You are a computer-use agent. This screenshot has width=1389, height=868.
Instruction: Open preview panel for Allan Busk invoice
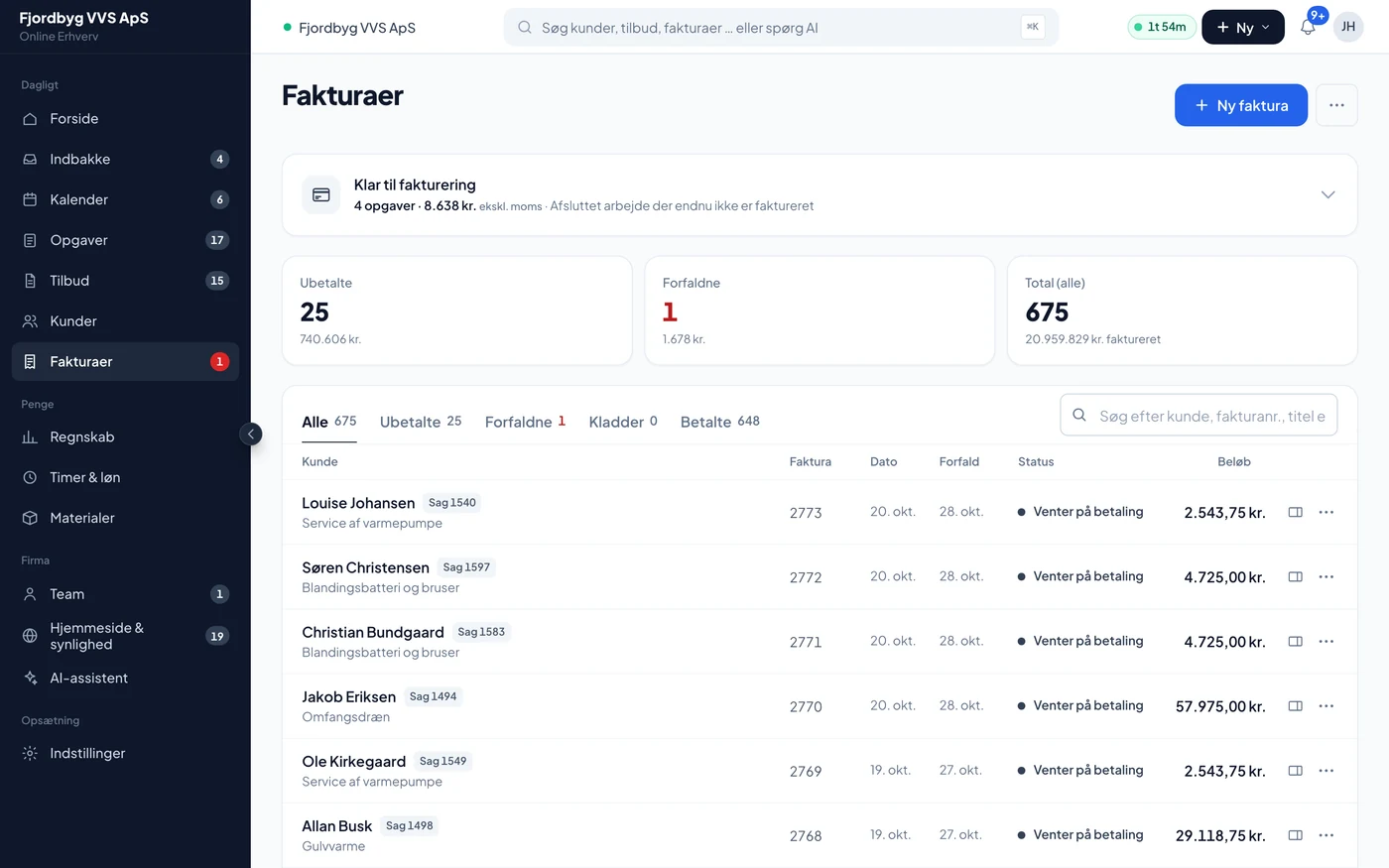point(1295,835)
